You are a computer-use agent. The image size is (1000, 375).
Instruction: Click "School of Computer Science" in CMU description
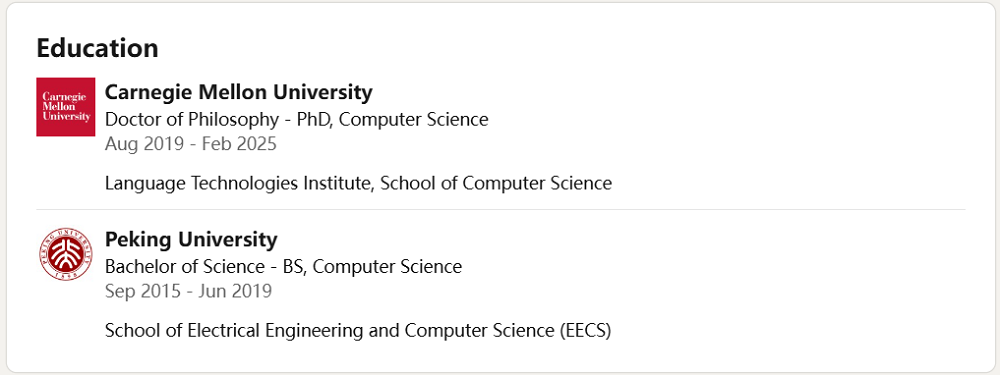[496, 184]
